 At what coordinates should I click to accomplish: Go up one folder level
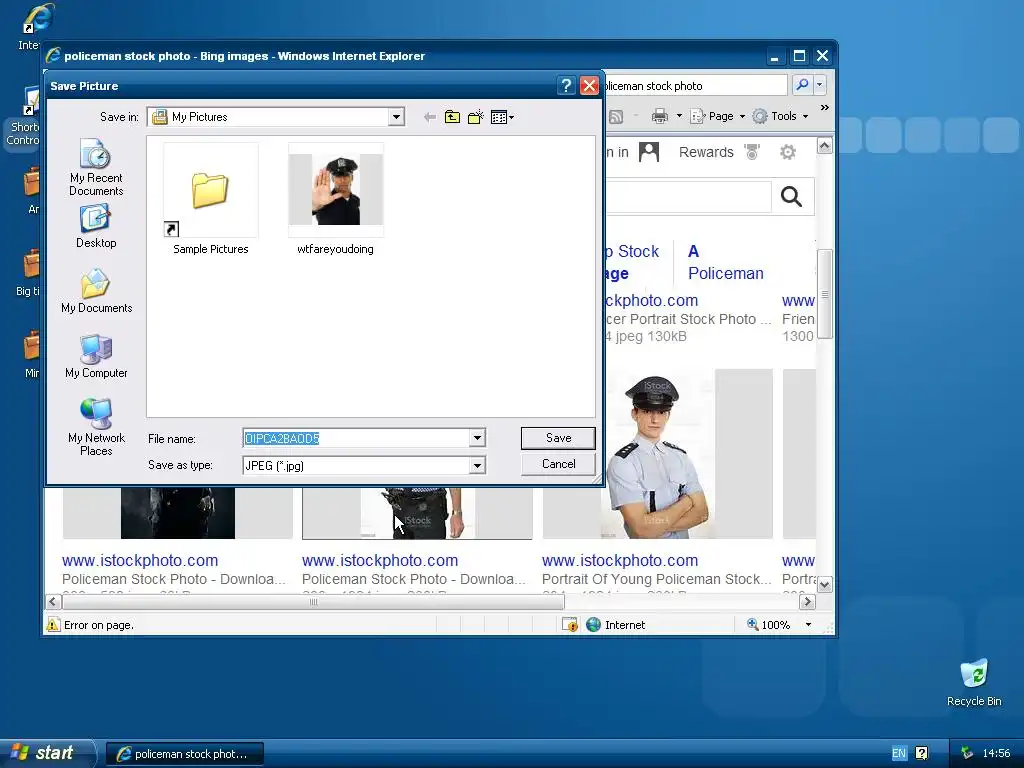tap(452, 117)
